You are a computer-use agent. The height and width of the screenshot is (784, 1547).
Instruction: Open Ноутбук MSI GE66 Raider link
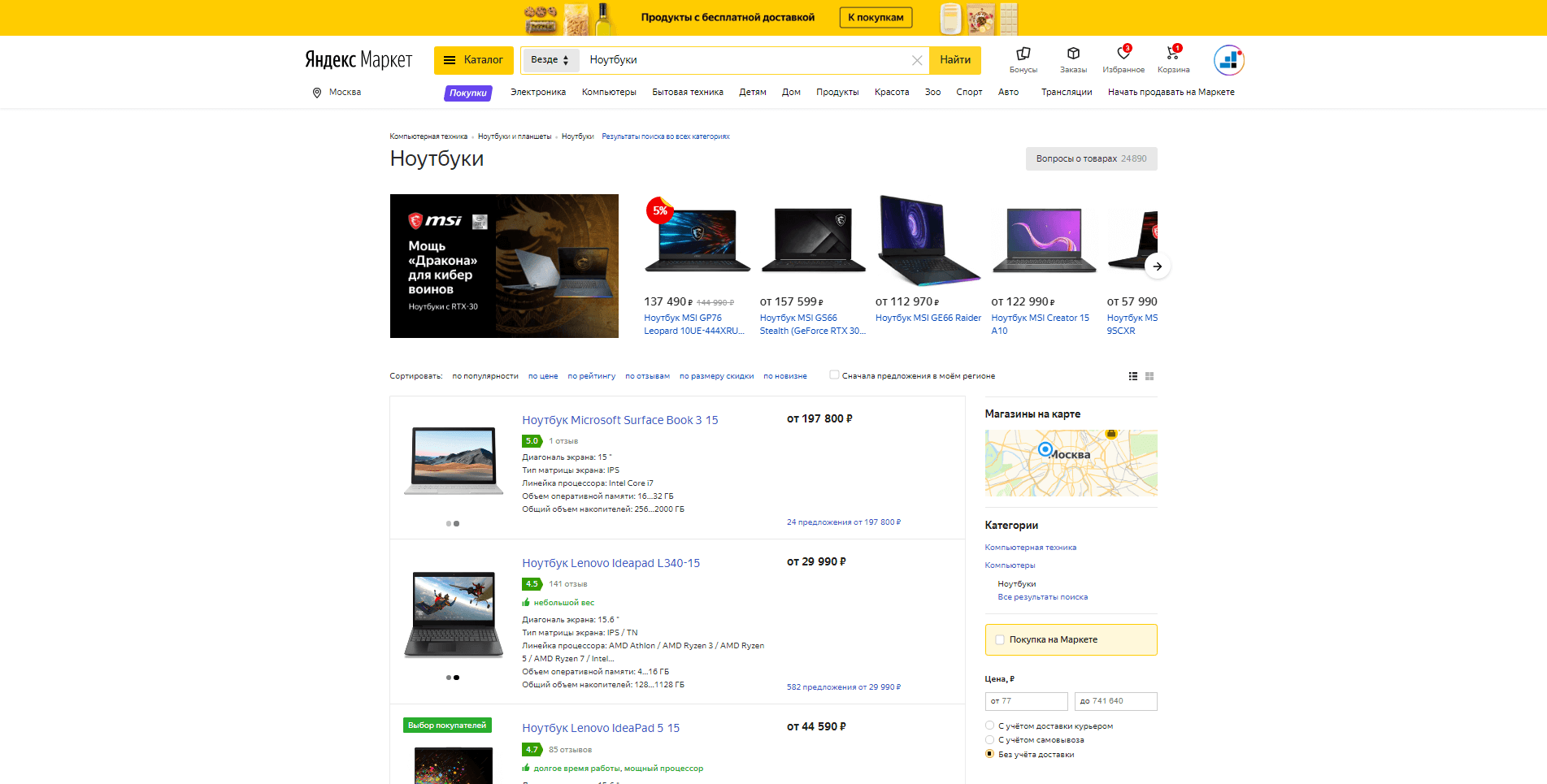pos(928,318)
